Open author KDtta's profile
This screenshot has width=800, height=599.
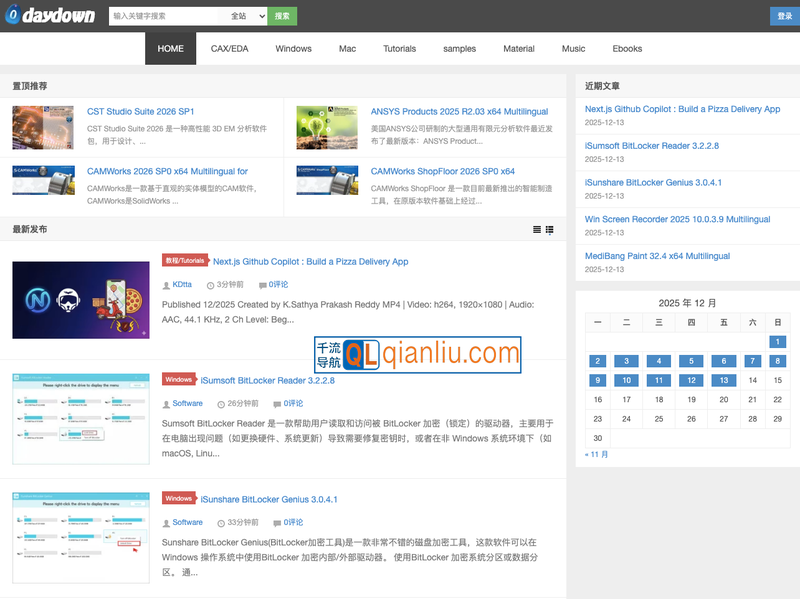182,285
